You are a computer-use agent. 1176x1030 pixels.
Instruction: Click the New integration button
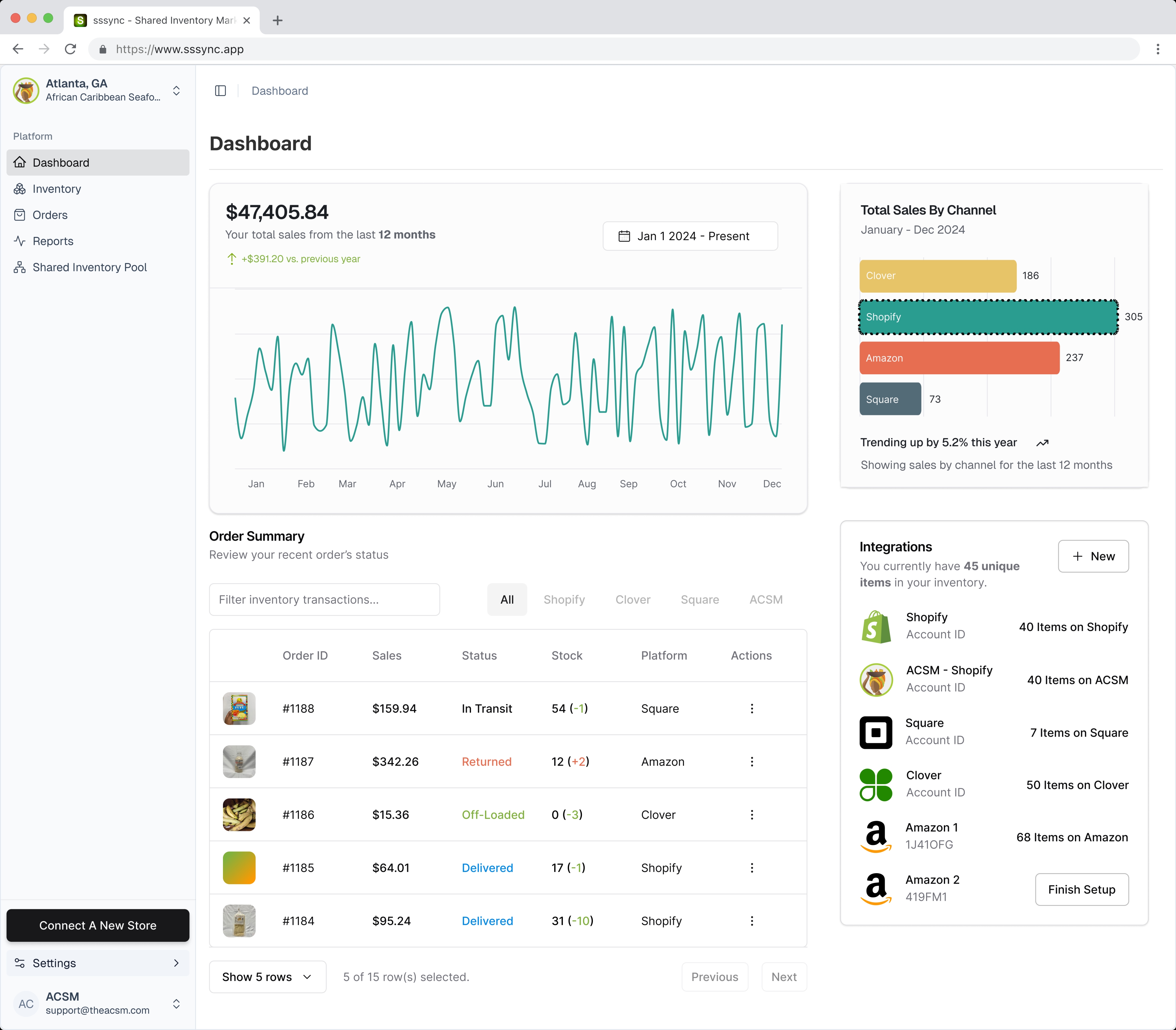[1093, 557]
